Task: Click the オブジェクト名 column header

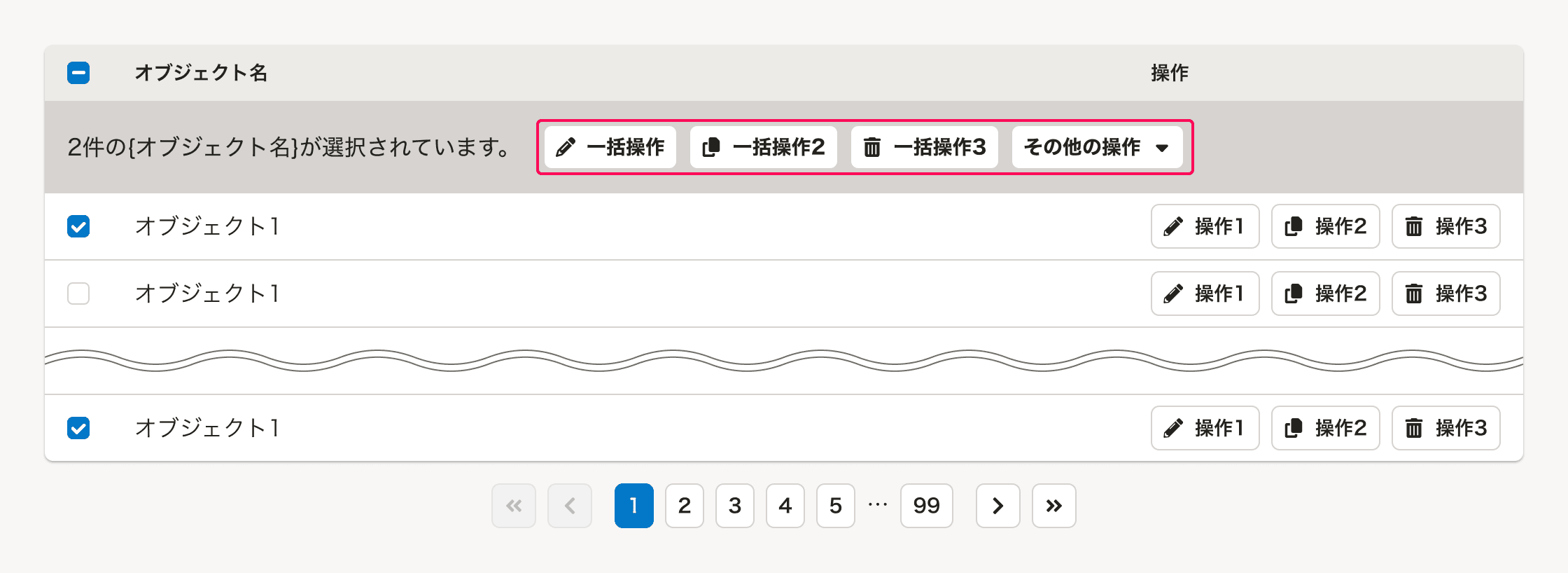Action: click(201, 73)
